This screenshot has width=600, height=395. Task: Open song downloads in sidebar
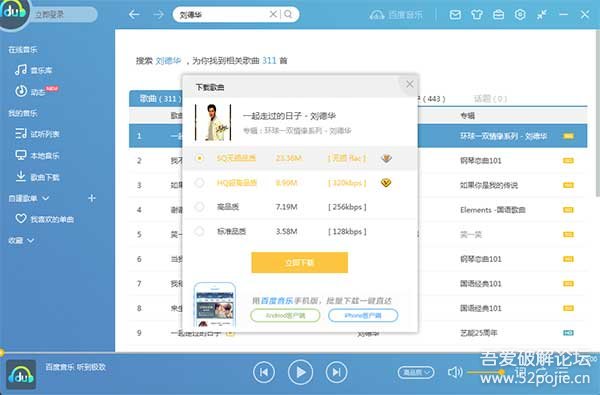point(37,177)
